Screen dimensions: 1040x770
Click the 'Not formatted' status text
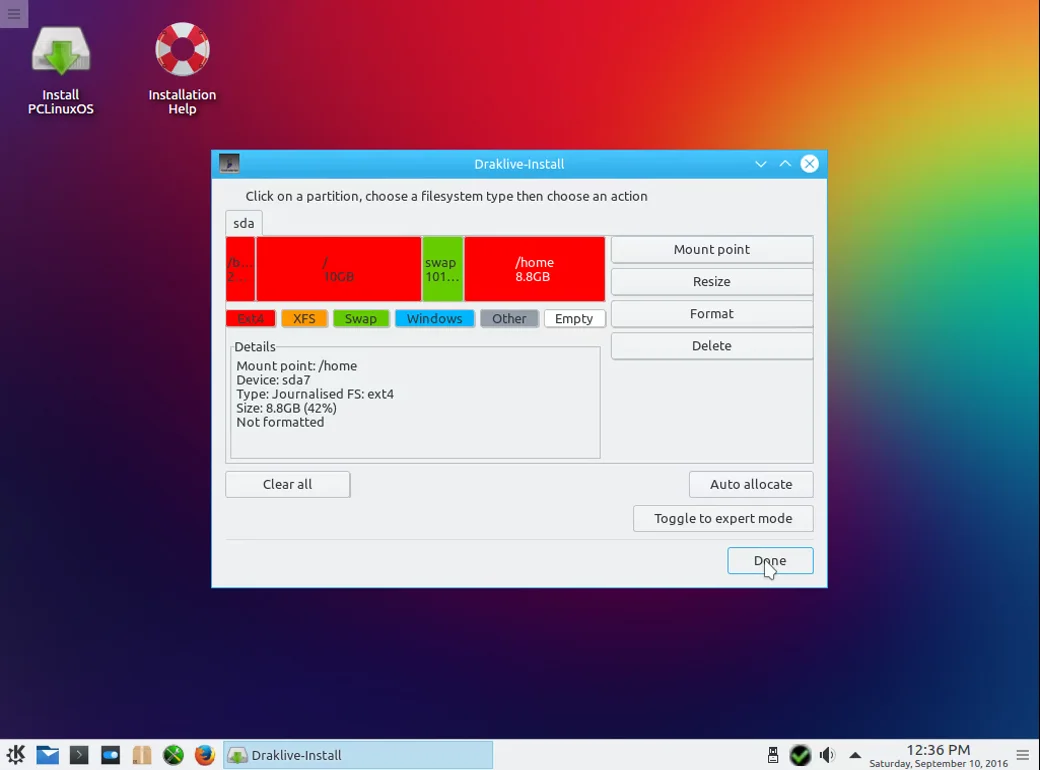280,422
